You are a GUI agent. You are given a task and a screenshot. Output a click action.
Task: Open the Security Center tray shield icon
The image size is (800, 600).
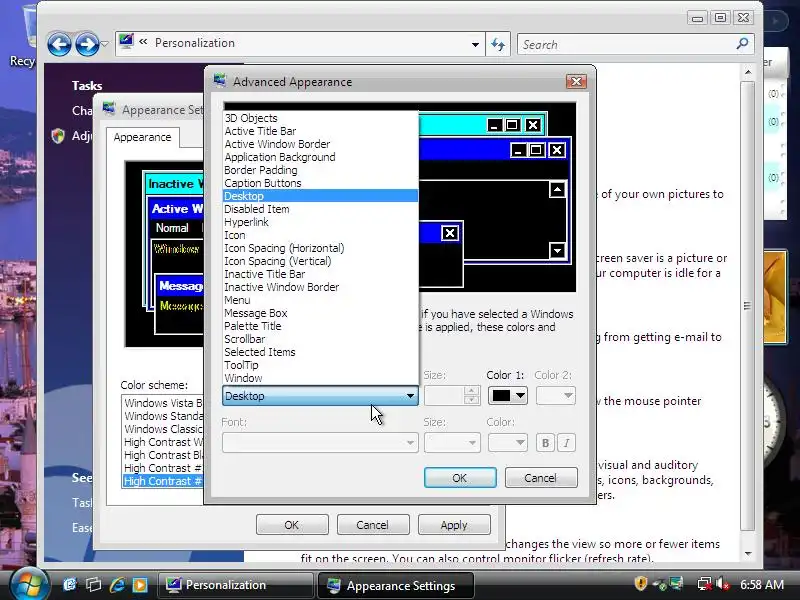(x=641, y=583)
